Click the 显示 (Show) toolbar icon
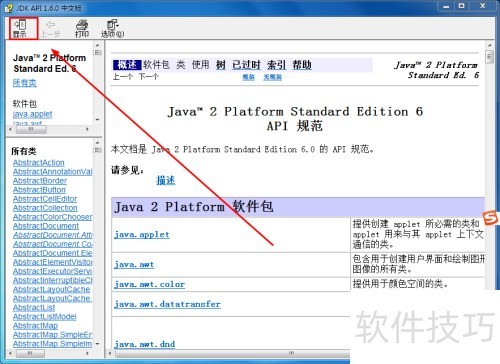This screenshot has height=364, width=500. [20, 29]
